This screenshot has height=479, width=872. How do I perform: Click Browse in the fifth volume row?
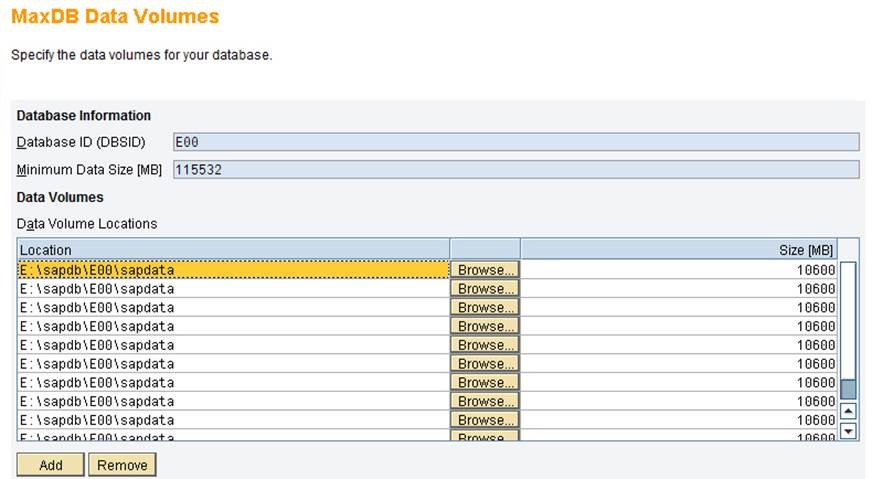485,345
